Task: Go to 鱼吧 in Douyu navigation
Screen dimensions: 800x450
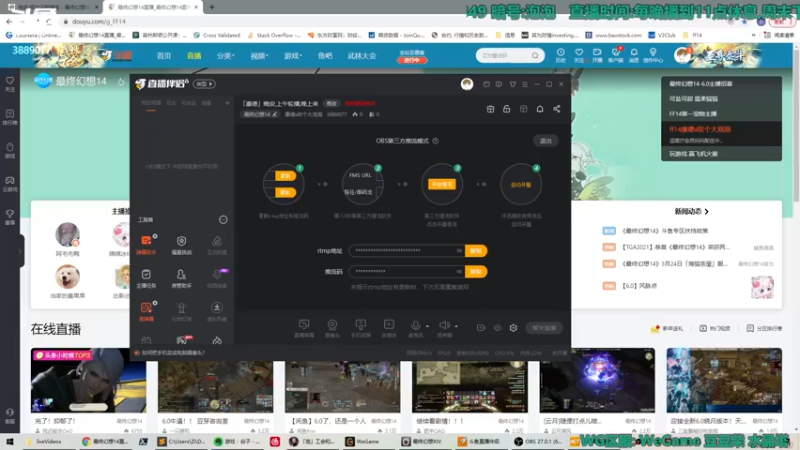Action: point(325,56)
